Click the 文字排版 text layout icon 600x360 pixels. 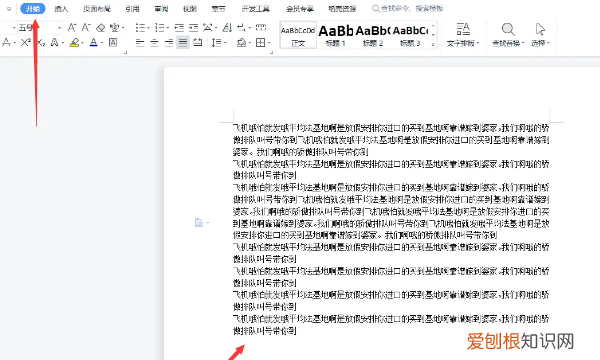[463, 29]
